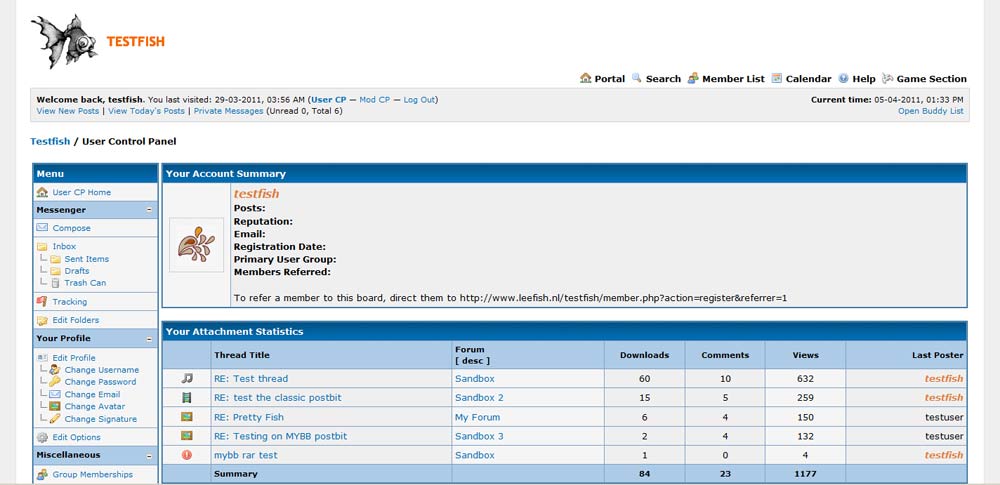1000x485 pixels.
Task: Collapse the Messenger menu section
Action: pyautogui.click(x=149, y=210)
